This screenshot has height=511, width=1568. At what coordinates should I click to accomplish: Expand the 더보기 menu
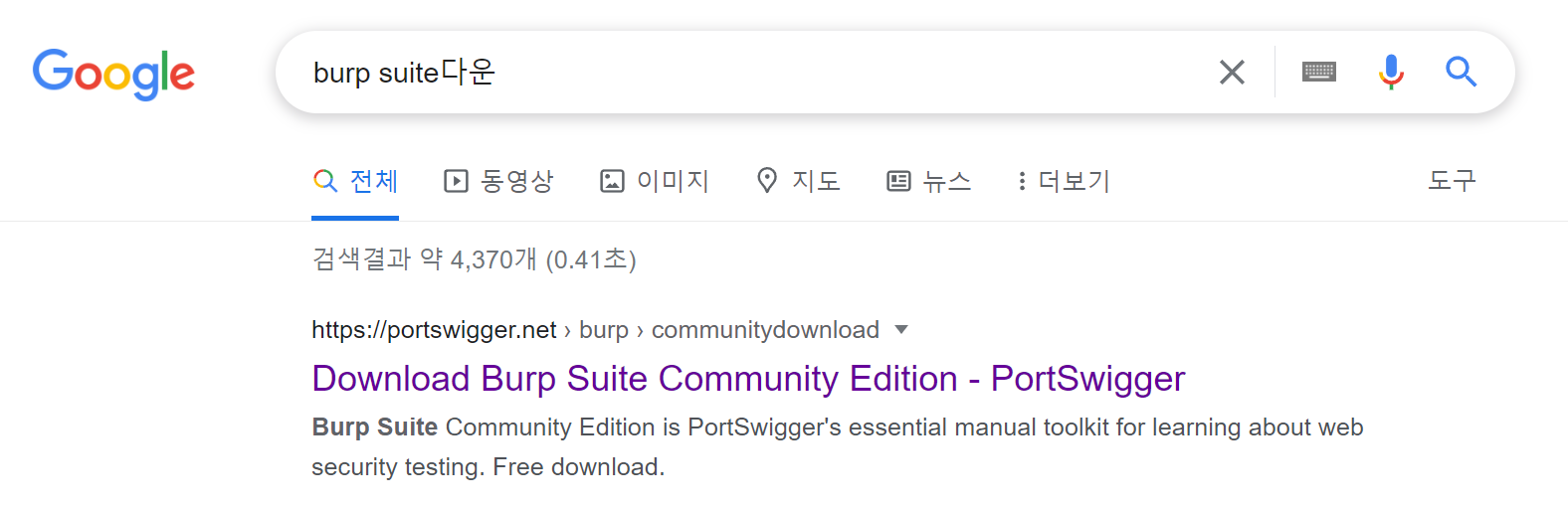click(1064, 181)
